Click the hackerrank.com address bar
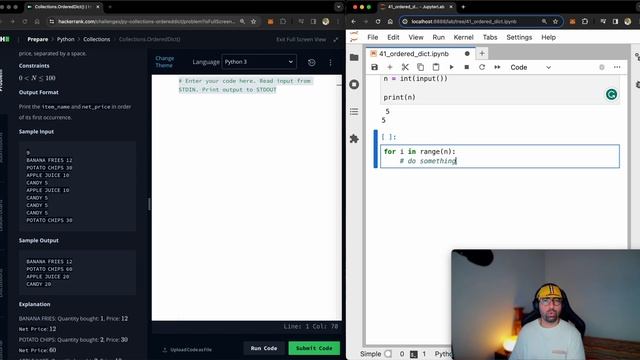Screen dimensions: 640x360 tap(146, 21)
